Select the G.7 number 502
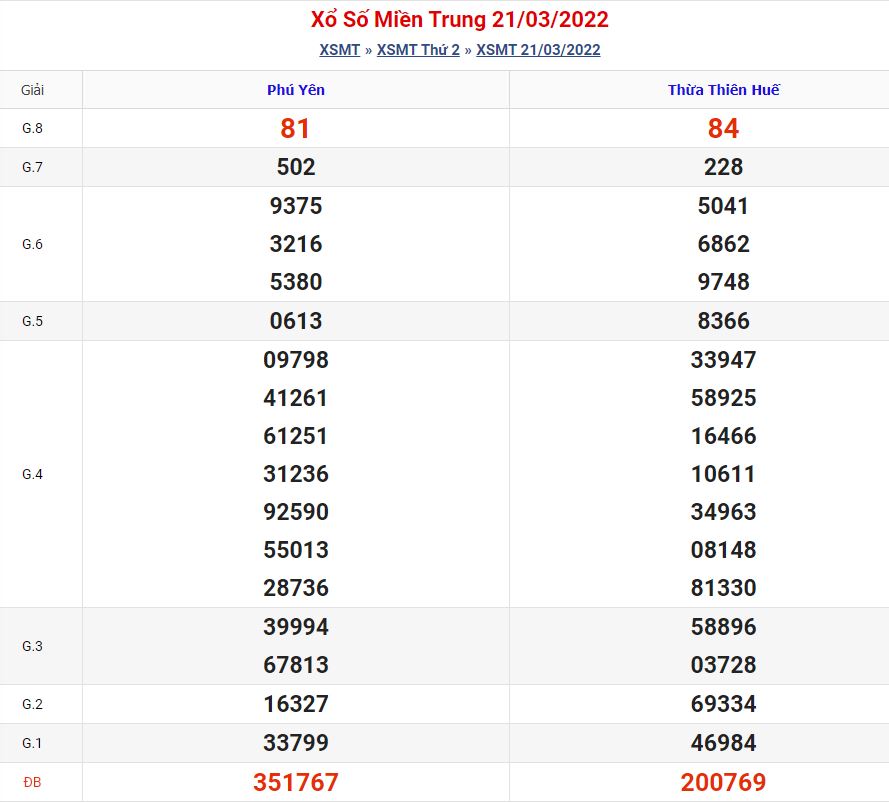The image size is (889, 803). tap(296, 167)
